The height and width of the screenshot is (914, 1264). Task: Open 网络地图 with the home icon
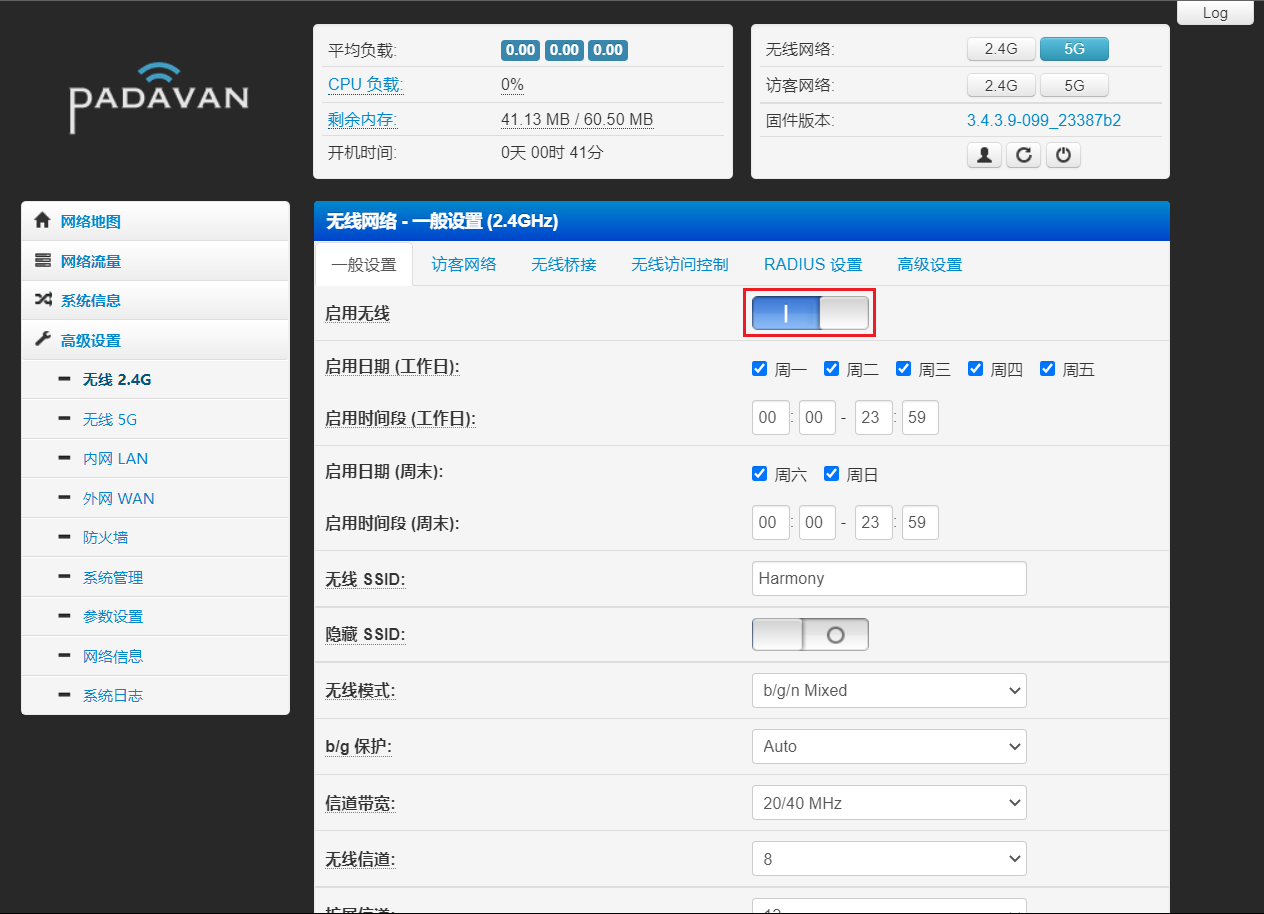(x=90, y=221)
